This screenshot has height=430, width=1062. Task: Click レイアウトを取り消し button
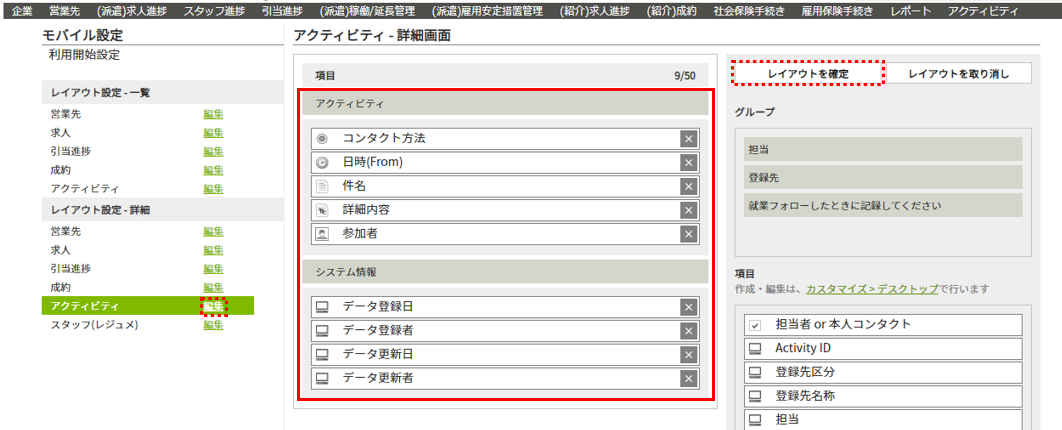pyautogui.click(x=958, y=73)
